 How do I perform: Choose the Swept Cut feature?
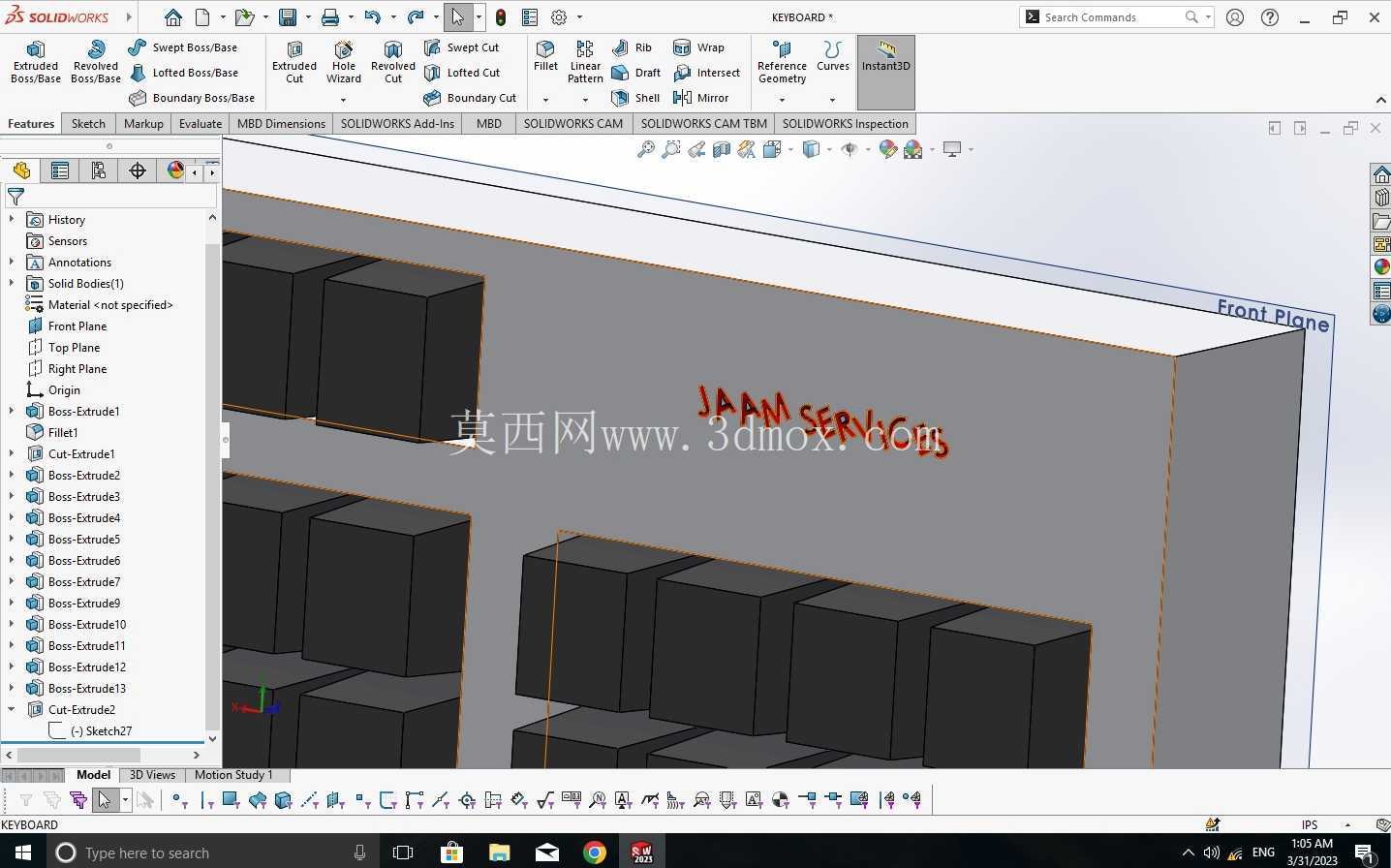pyautogui.click(x=462, y=47)
